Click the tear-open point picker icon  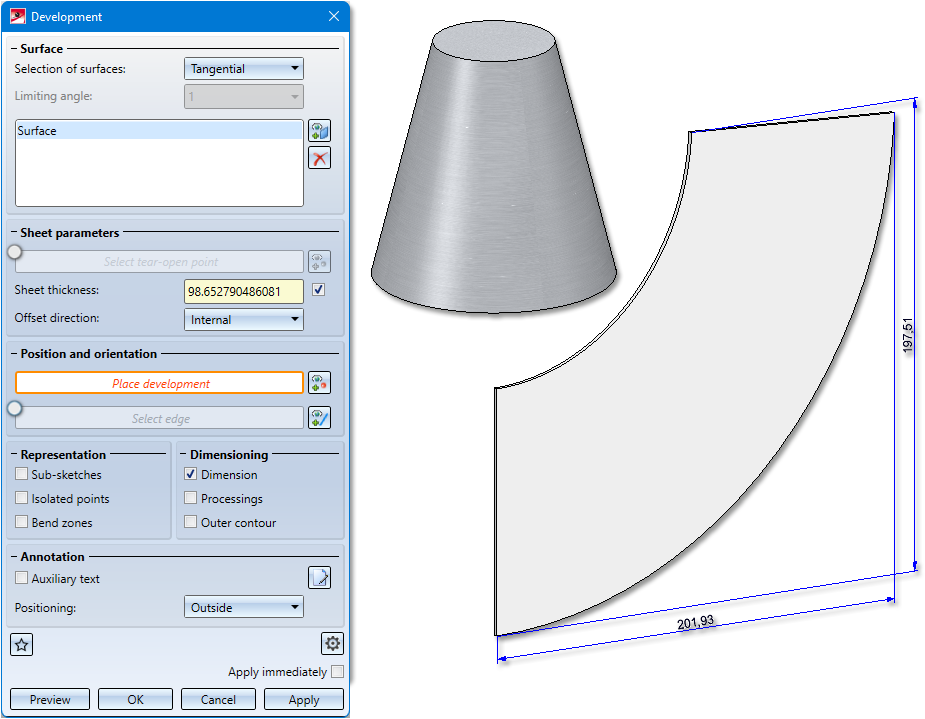pyautogui.click(x=319, y=261)
